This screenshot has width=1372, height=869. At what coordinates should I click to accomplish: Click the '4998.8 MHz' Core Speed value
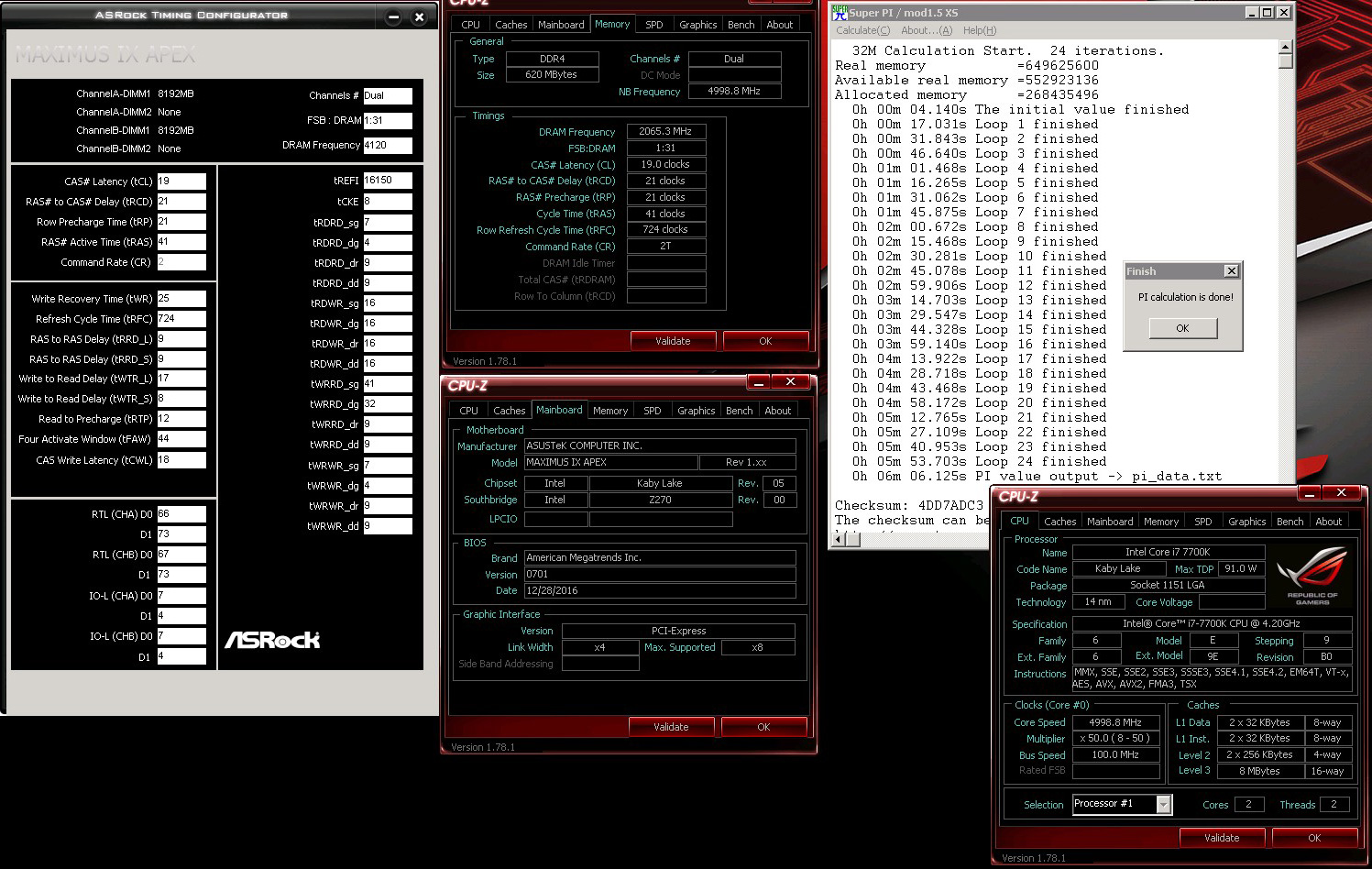coord(1114,722)
